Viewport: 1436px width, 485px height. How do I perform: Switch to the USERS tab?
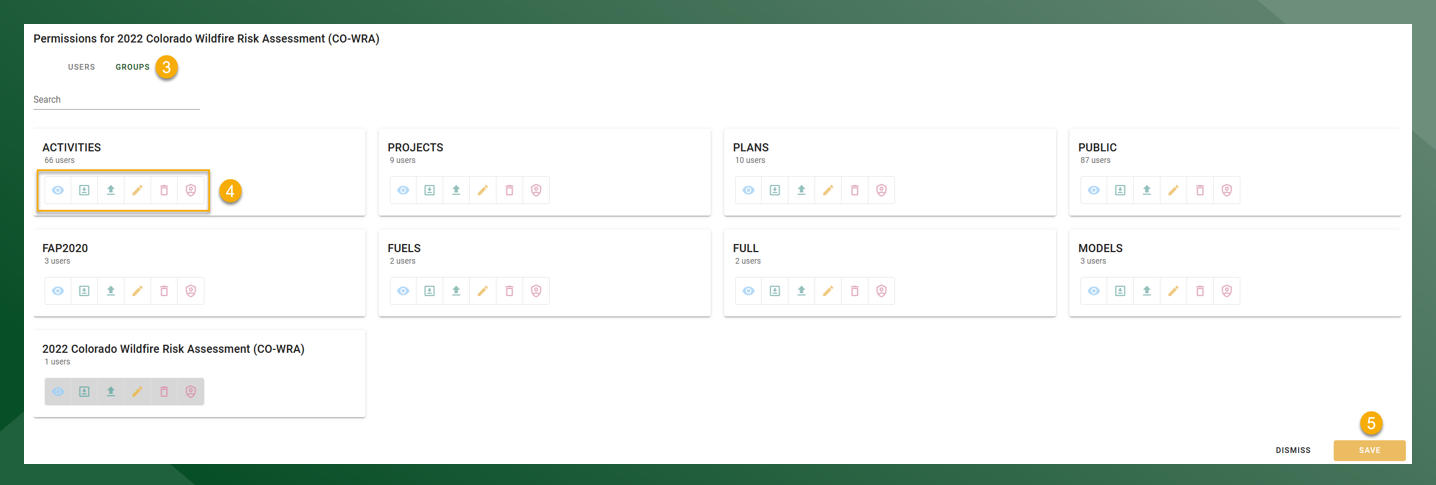click(x=81, y=67)
